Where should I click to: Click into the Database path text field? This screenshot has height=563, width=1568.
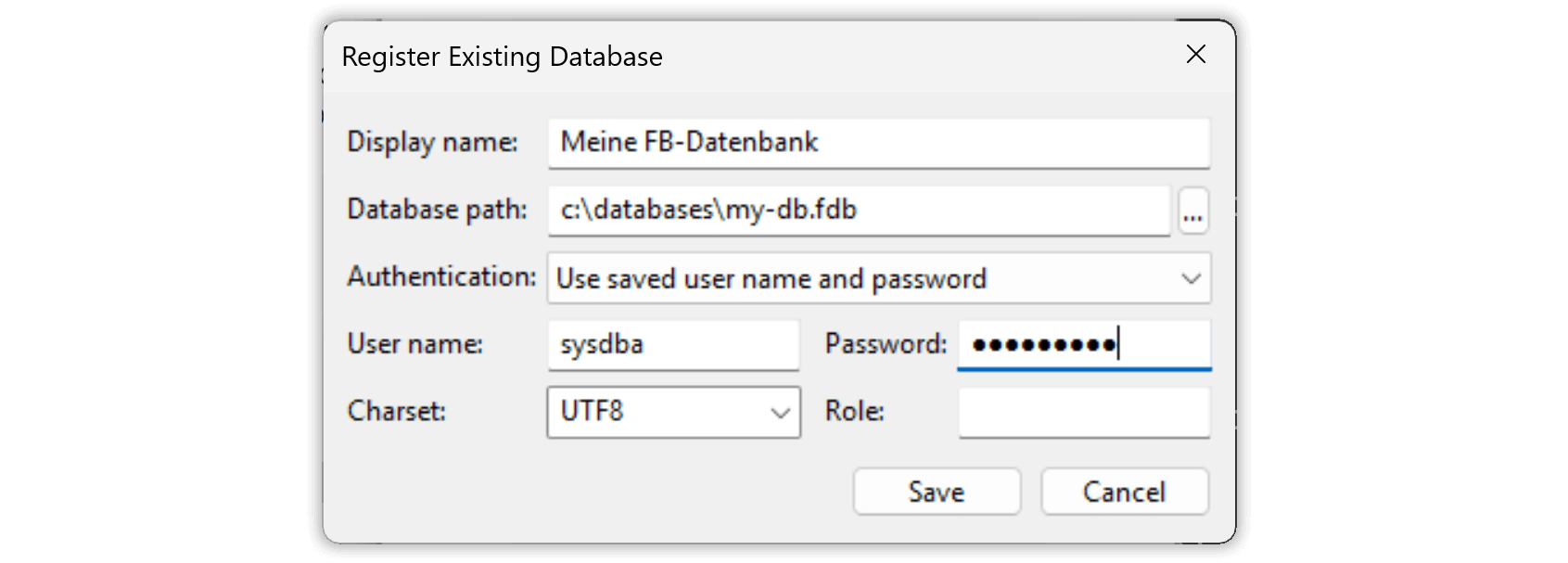click(859, 211)
